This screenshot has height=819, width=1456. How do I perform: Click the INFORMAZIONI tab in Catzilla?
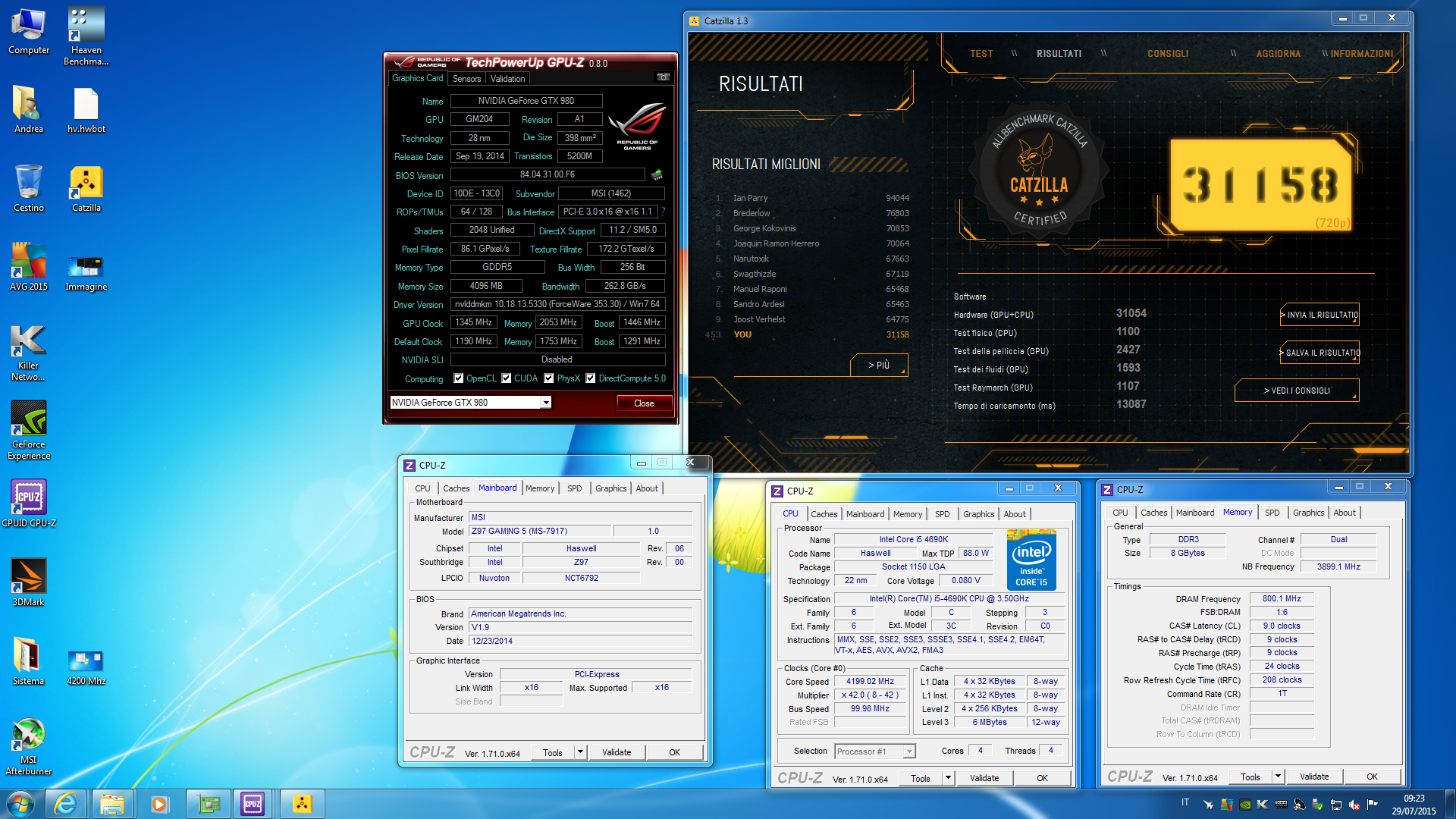(x=1361, y=54)
